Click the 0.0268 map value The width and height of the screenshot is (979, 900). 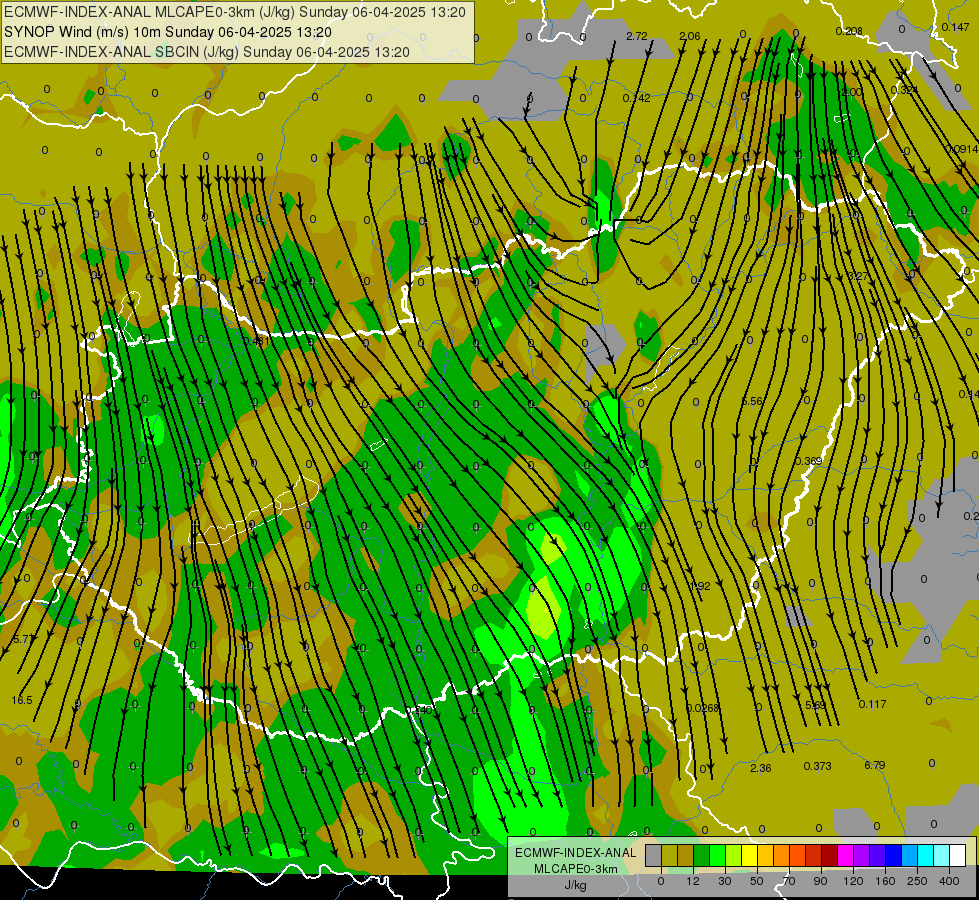[x=703, y=708]
